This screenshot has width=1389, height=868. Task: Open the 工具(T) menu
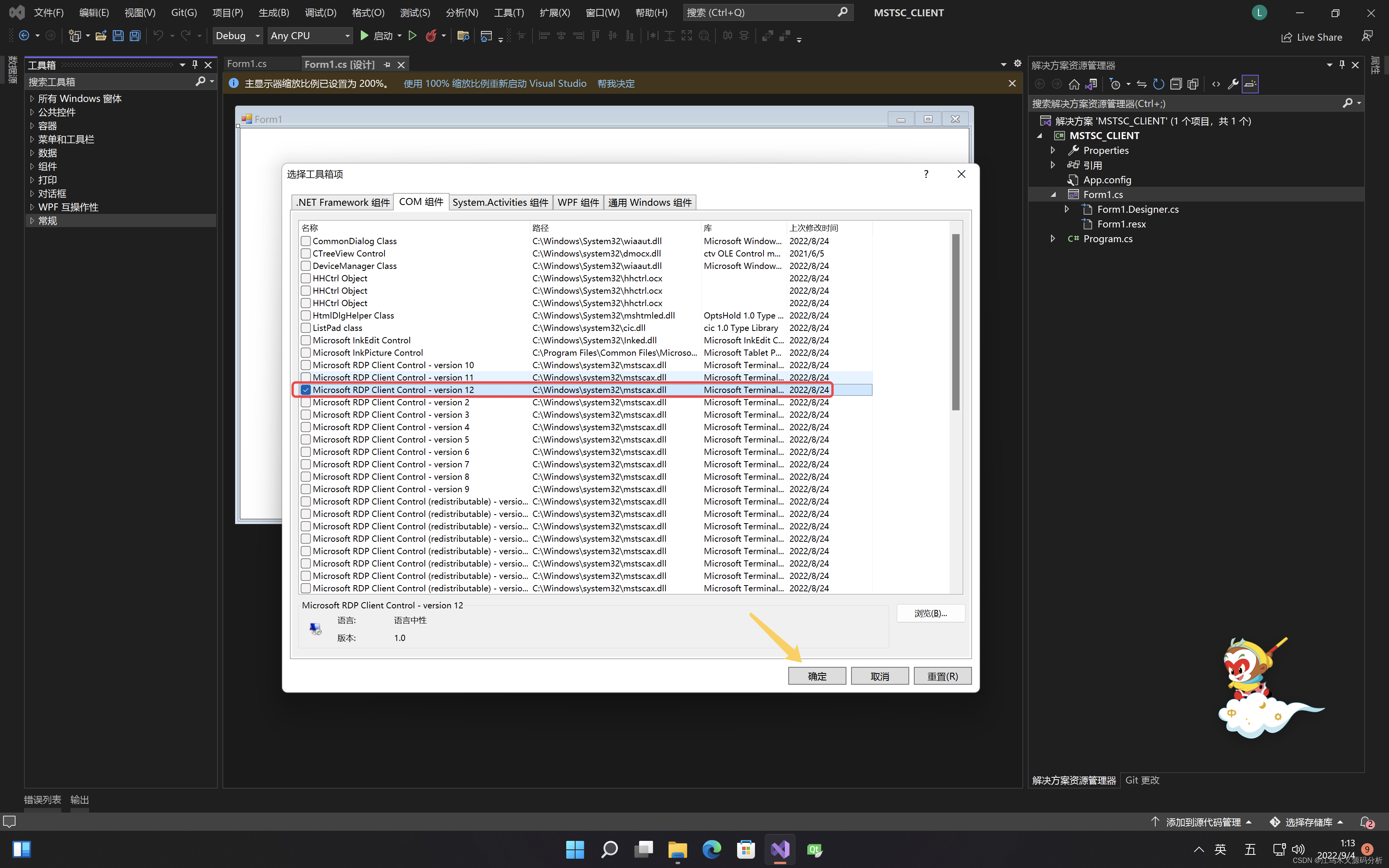(x=509, y=13)
